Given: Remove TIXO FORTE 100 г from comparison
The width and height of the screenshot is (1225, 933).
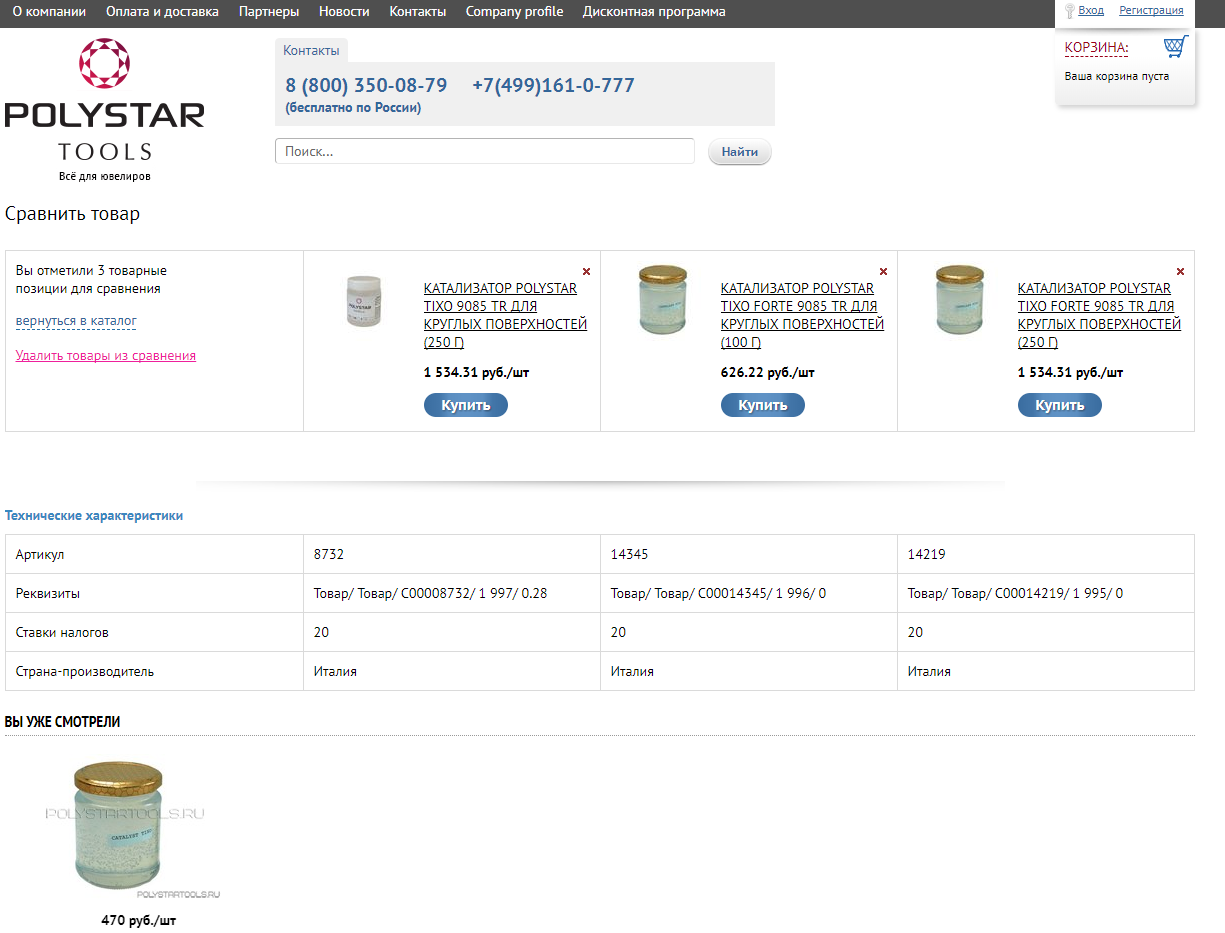Looking at the screenshot, I should click(x=883, y=271).
